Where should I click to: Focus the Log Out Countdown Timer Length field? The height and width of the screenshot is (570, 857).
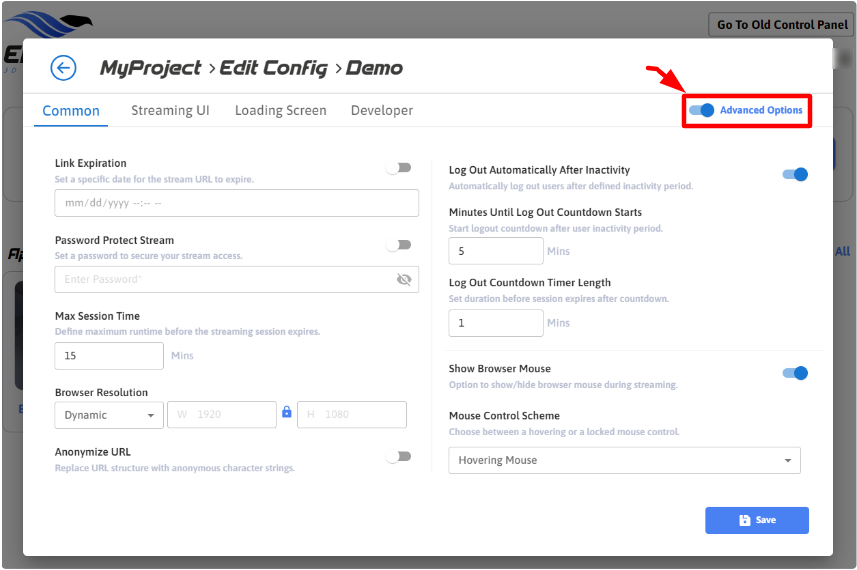tap(495, 323)
